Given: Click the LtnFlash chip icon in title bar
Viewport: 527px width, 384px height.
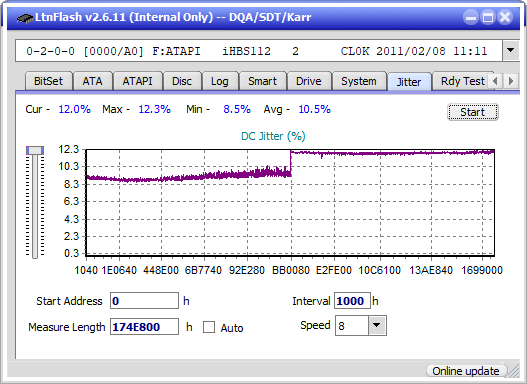Looking at the screenshot, I should (24, 17).
